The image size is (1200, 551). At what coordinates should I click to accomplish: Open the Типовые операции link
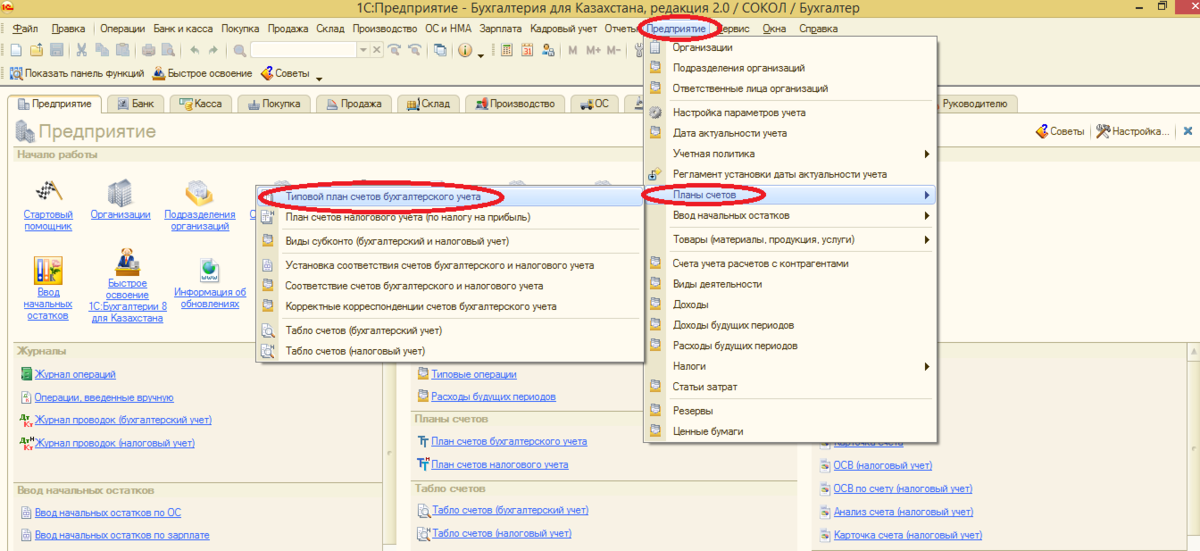(x=474, y=374)
